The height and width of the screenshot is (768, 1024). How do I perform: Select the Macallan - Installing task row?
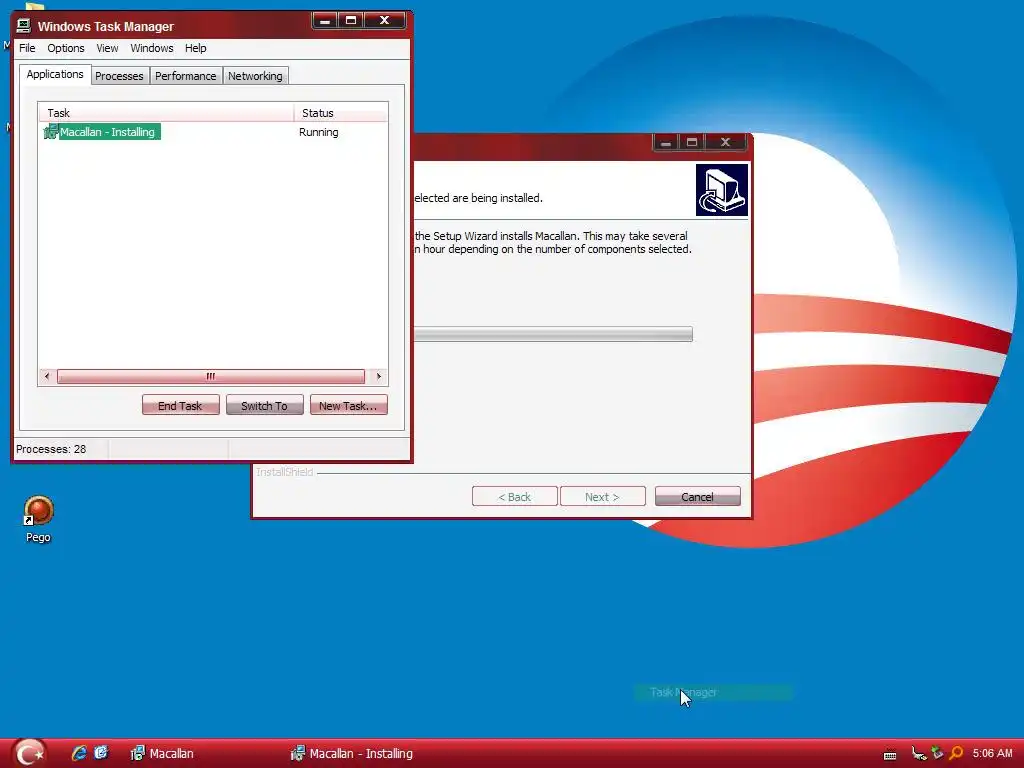(x=213, y=132)
